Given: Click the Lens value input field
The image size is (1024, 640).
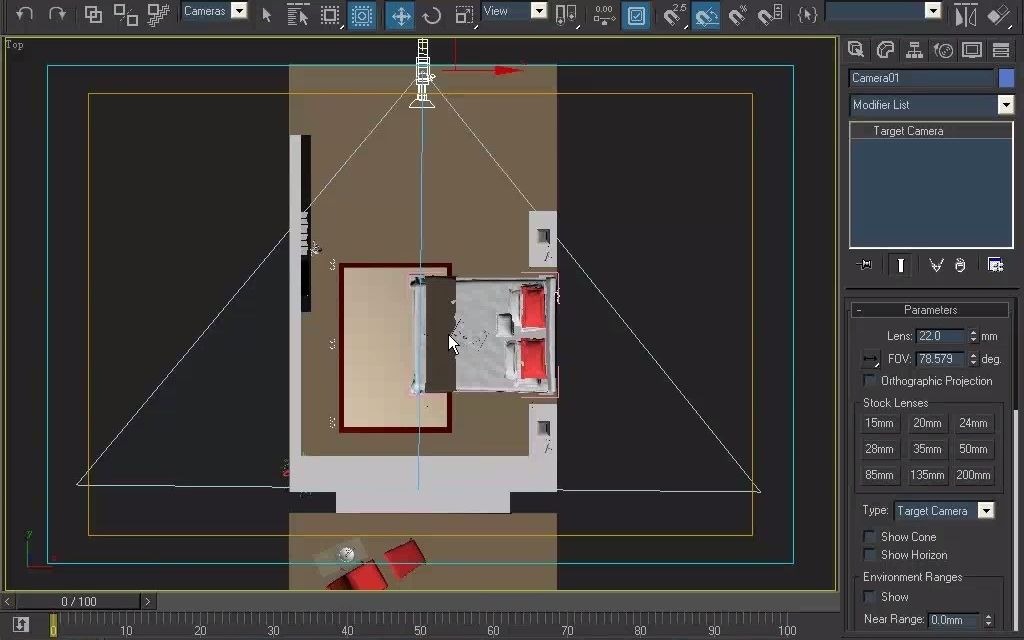Looking at the screenshot, I should pyautogui.click(x=940, y=335).
